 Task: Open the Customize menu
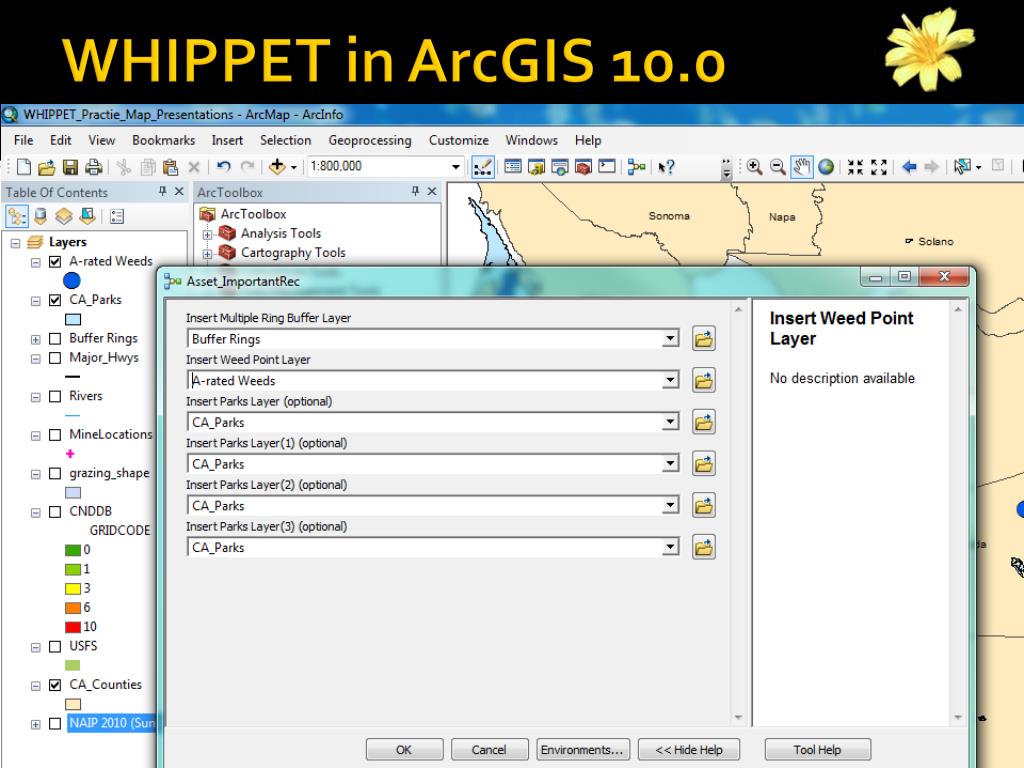pyautogui.click(x=458, y=140)
